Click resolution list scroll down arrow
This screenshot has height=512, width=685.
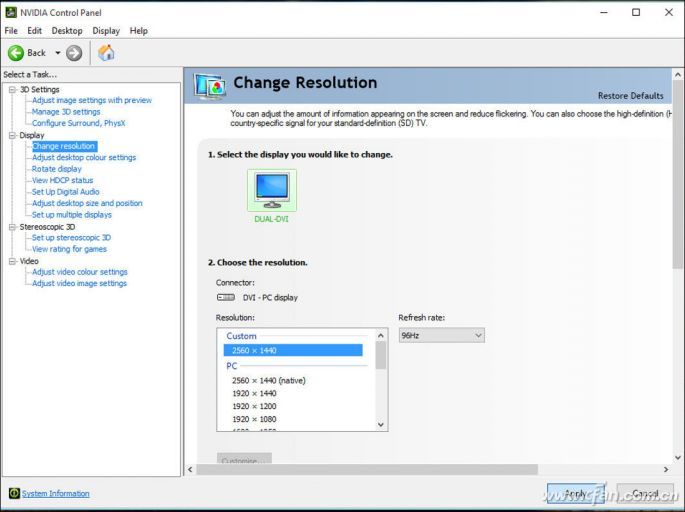(x=381, y=424)
